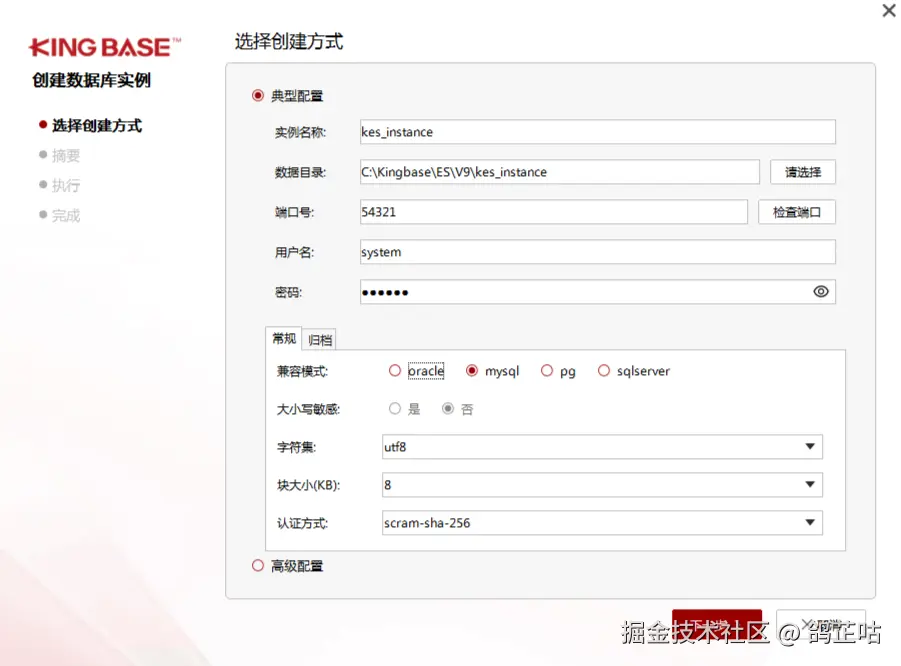Select the 完成 step in sidebar
The image size is (901, 666).
coord(66,215)
